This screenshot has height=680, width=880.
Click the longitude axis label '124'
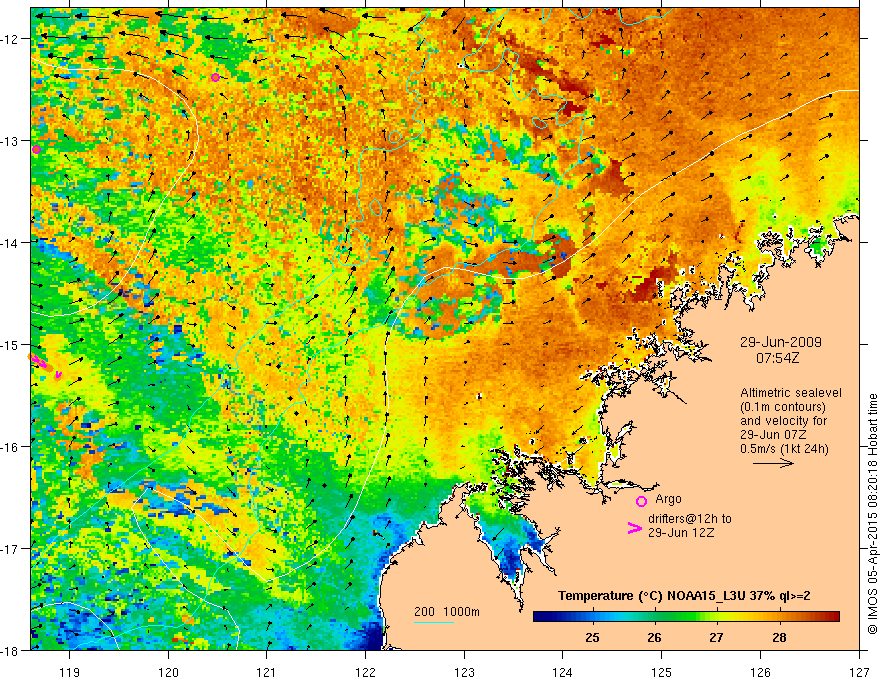click(x=563, y=672)
